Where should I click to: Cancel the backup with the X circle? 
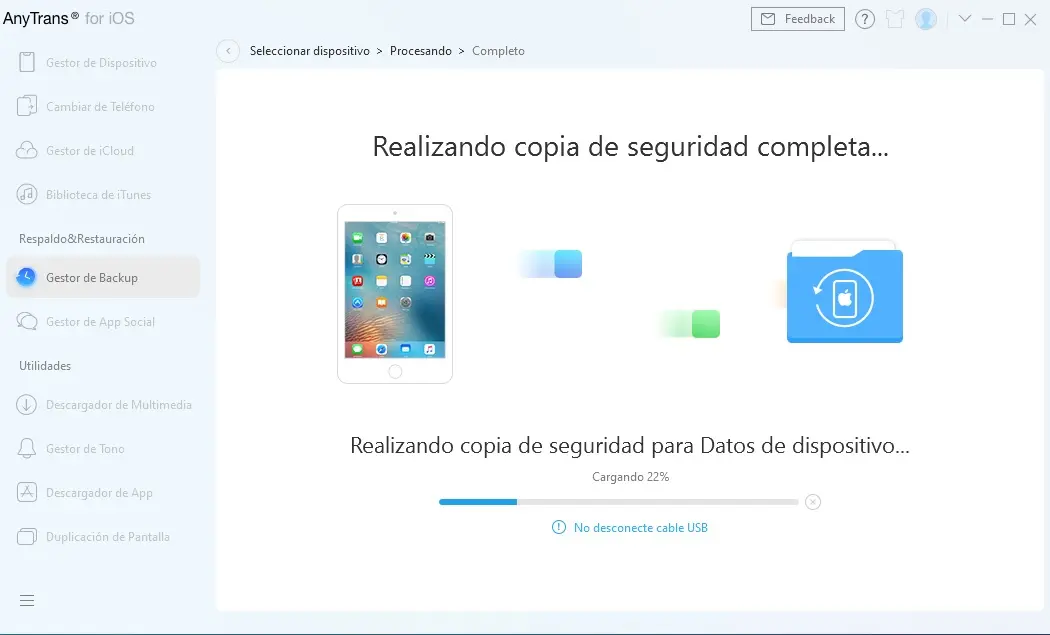(813, 502)
